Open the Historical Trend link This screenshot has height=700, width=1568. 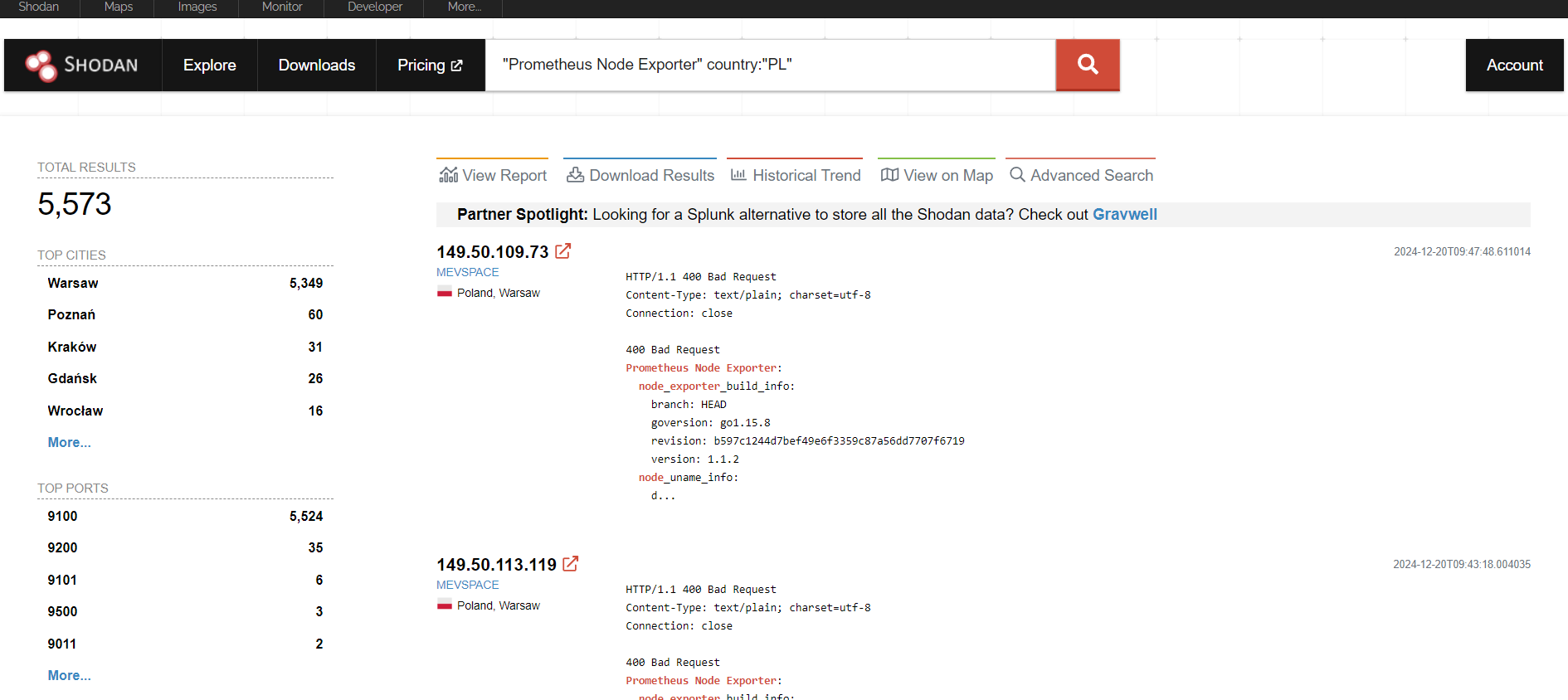click(796, 175)
